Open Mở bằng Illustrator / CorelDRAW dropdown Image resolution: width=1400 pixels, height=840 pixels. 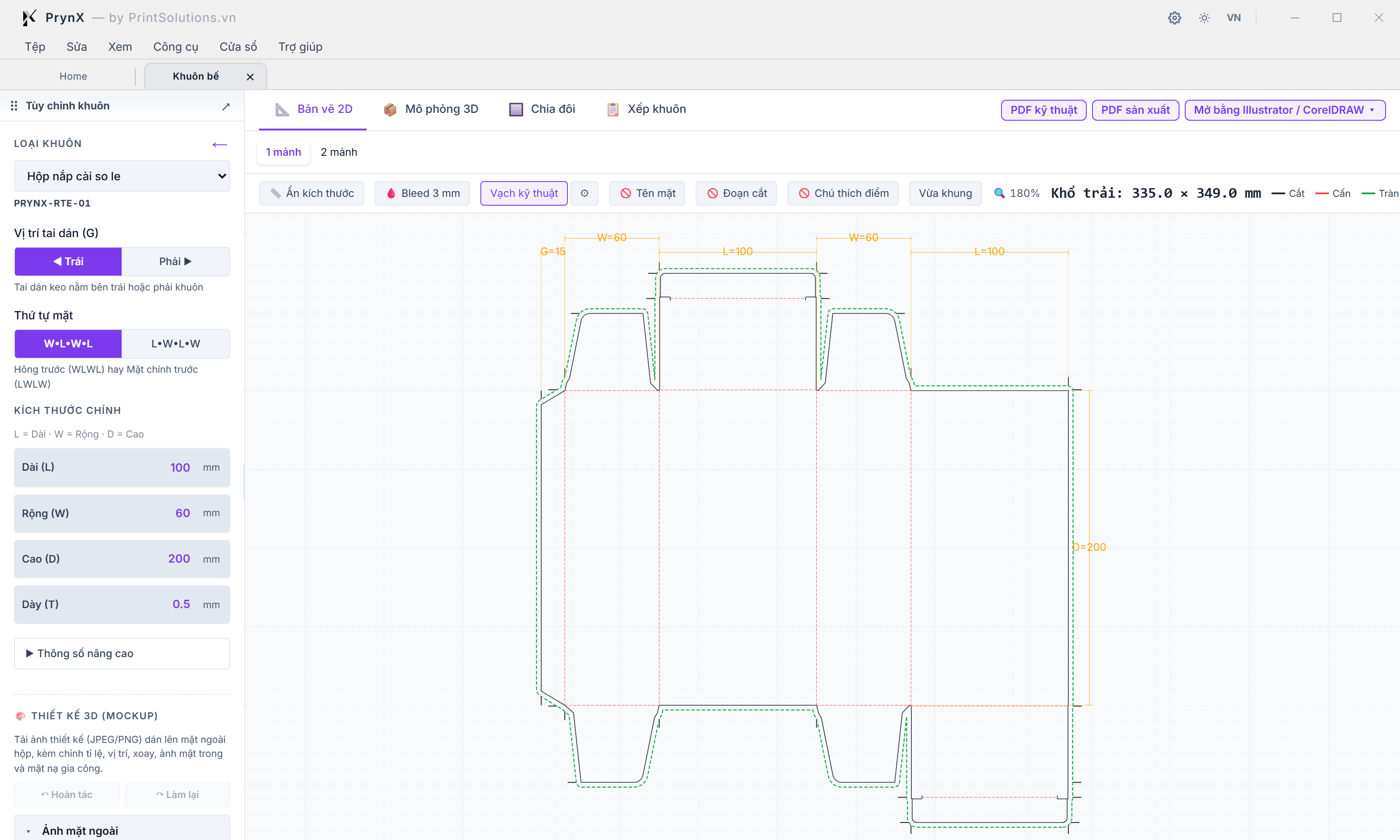[x=1284, y=110]
